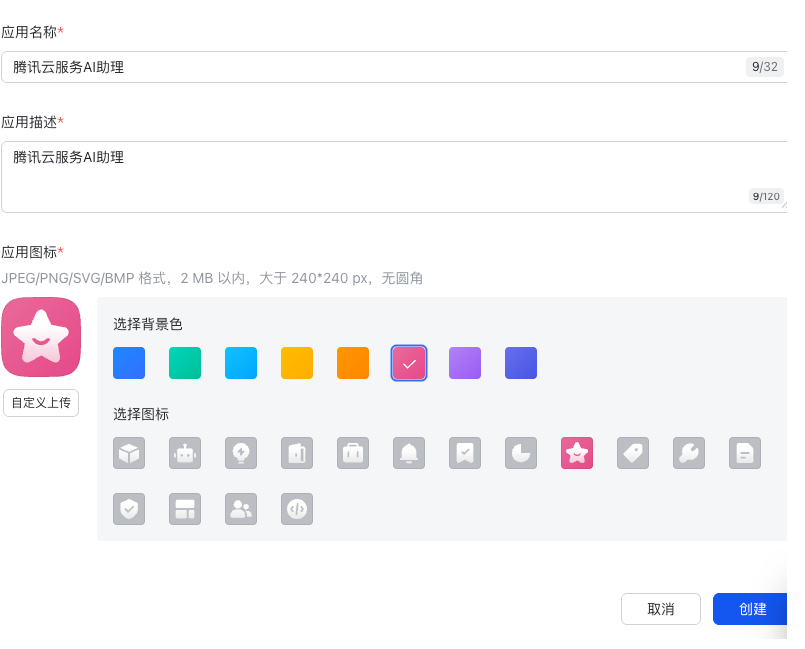Select the briefcase app icon
The width and height of the screenshot is (805, 649).
pyautogui.click(x=353, y=453)
